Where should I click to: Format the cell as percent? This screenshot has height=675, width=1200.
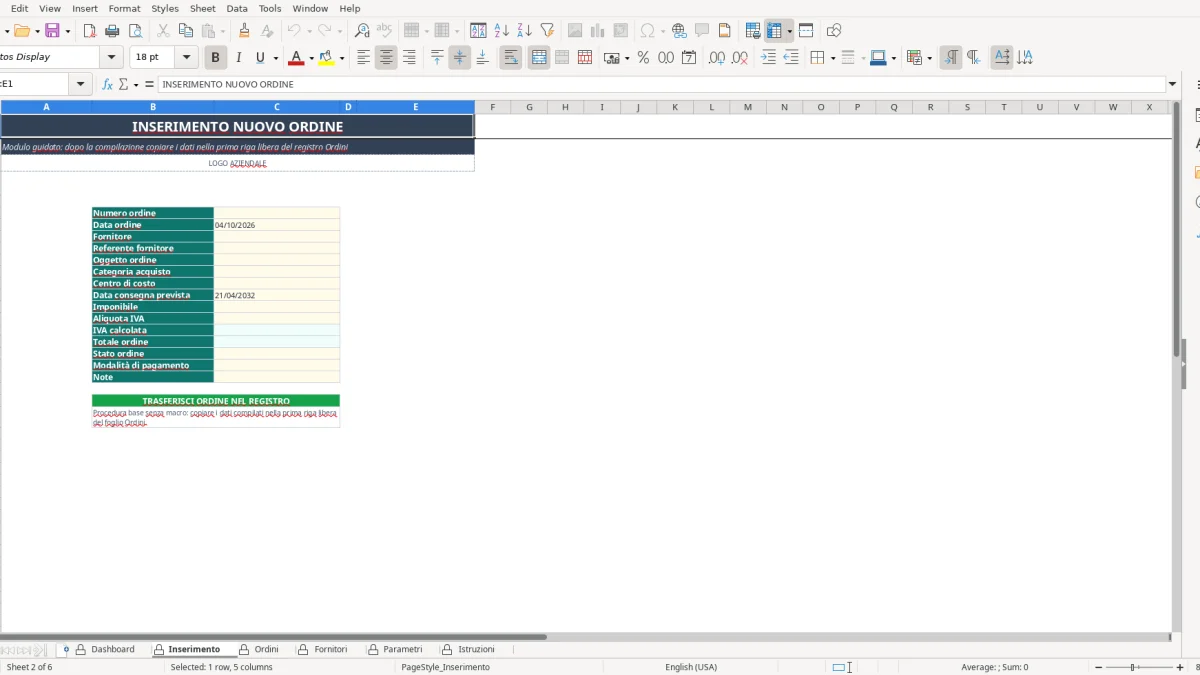(x=643, y=58)
